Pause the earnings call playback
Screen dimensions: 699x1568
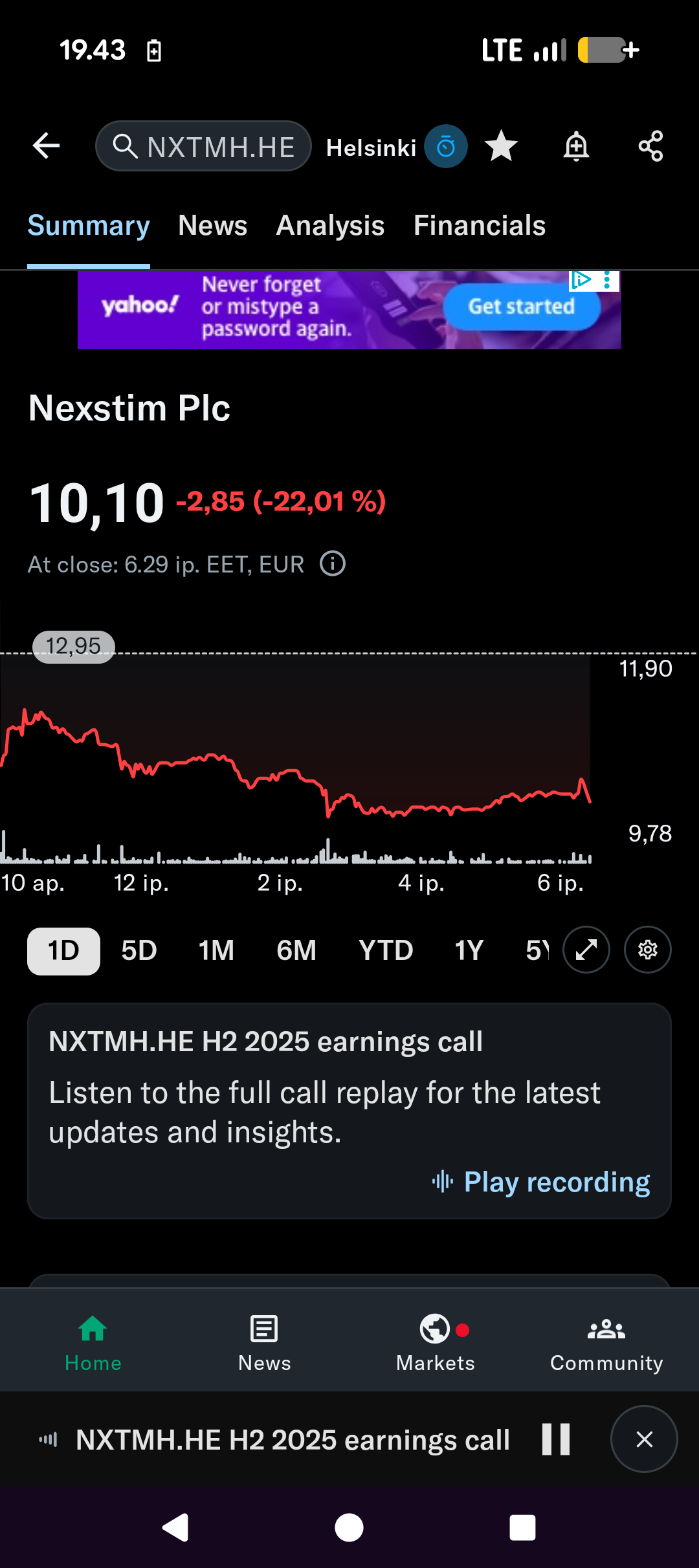556,1439
